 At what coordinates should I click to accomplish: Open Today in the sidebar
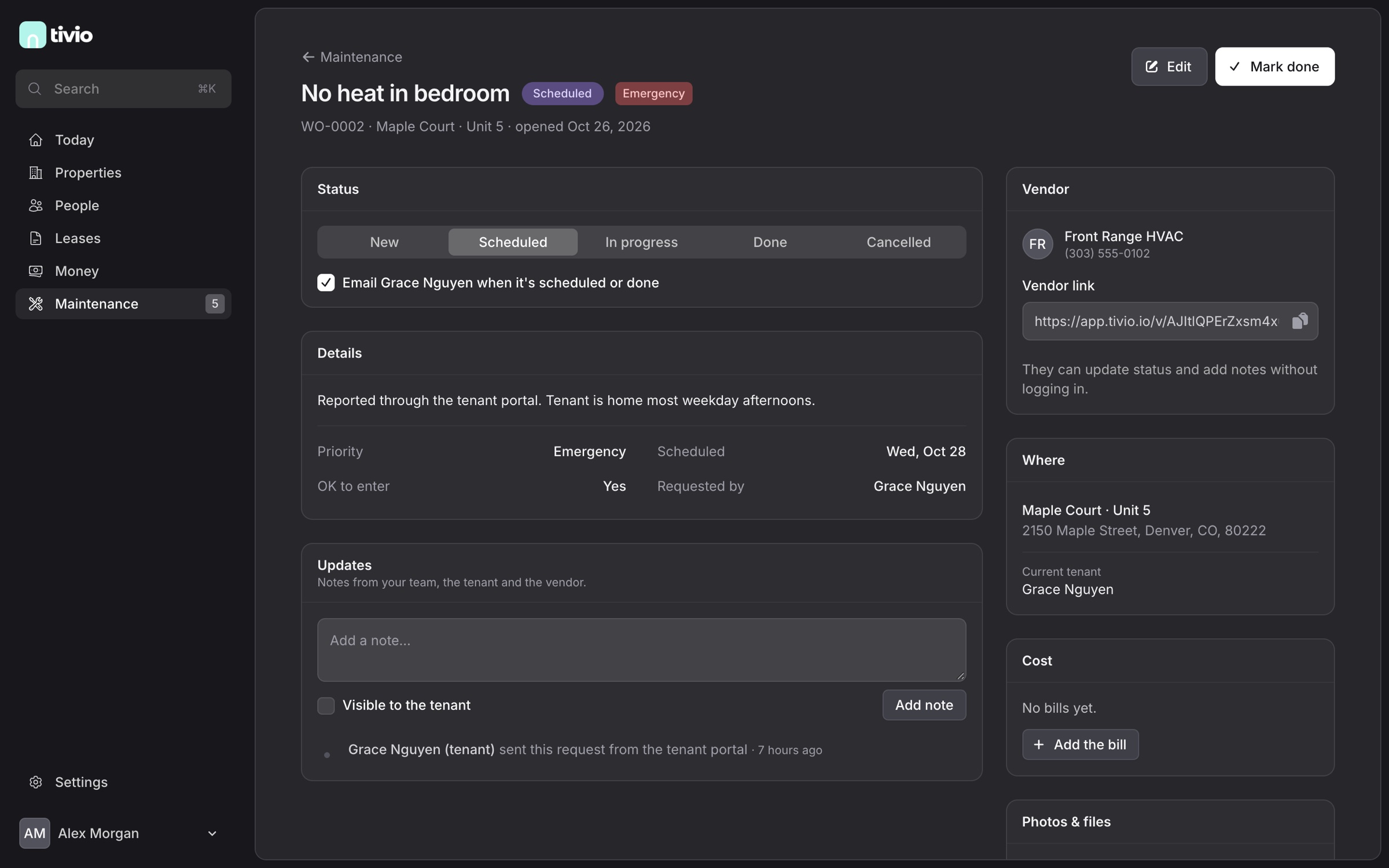pyautogui.click(x=123, y=140)
